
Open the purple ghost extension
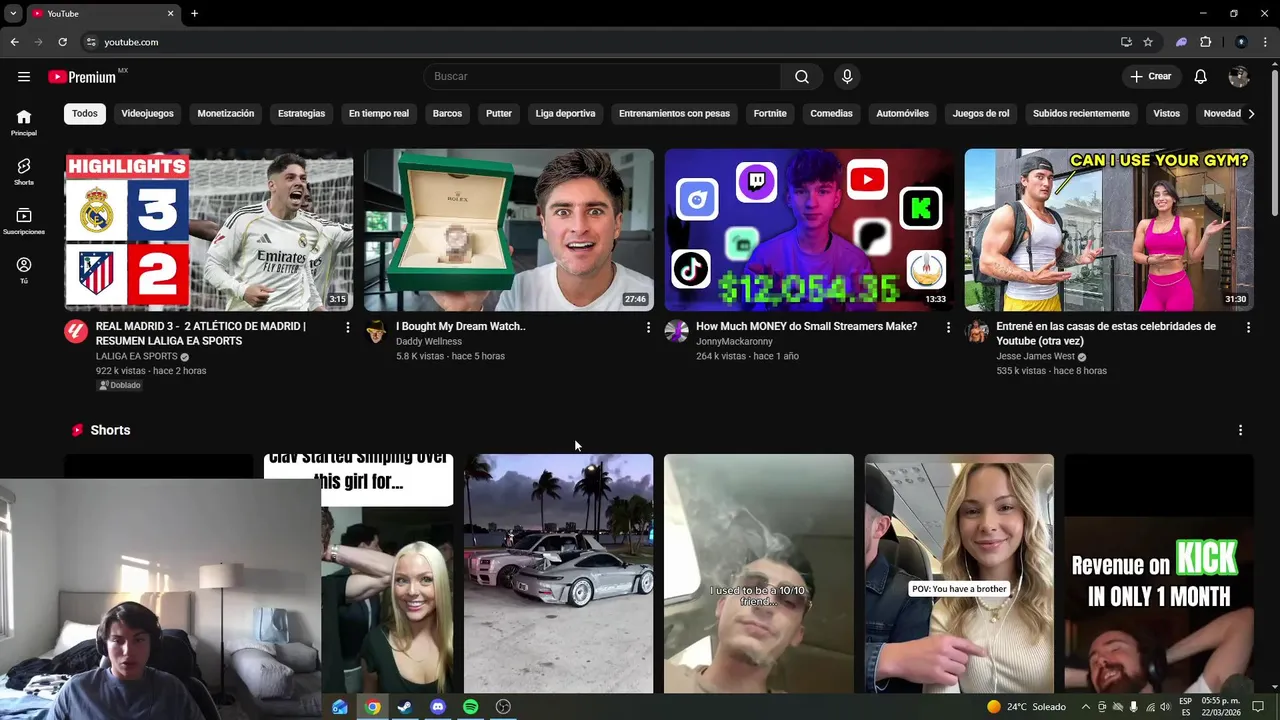1182,42
